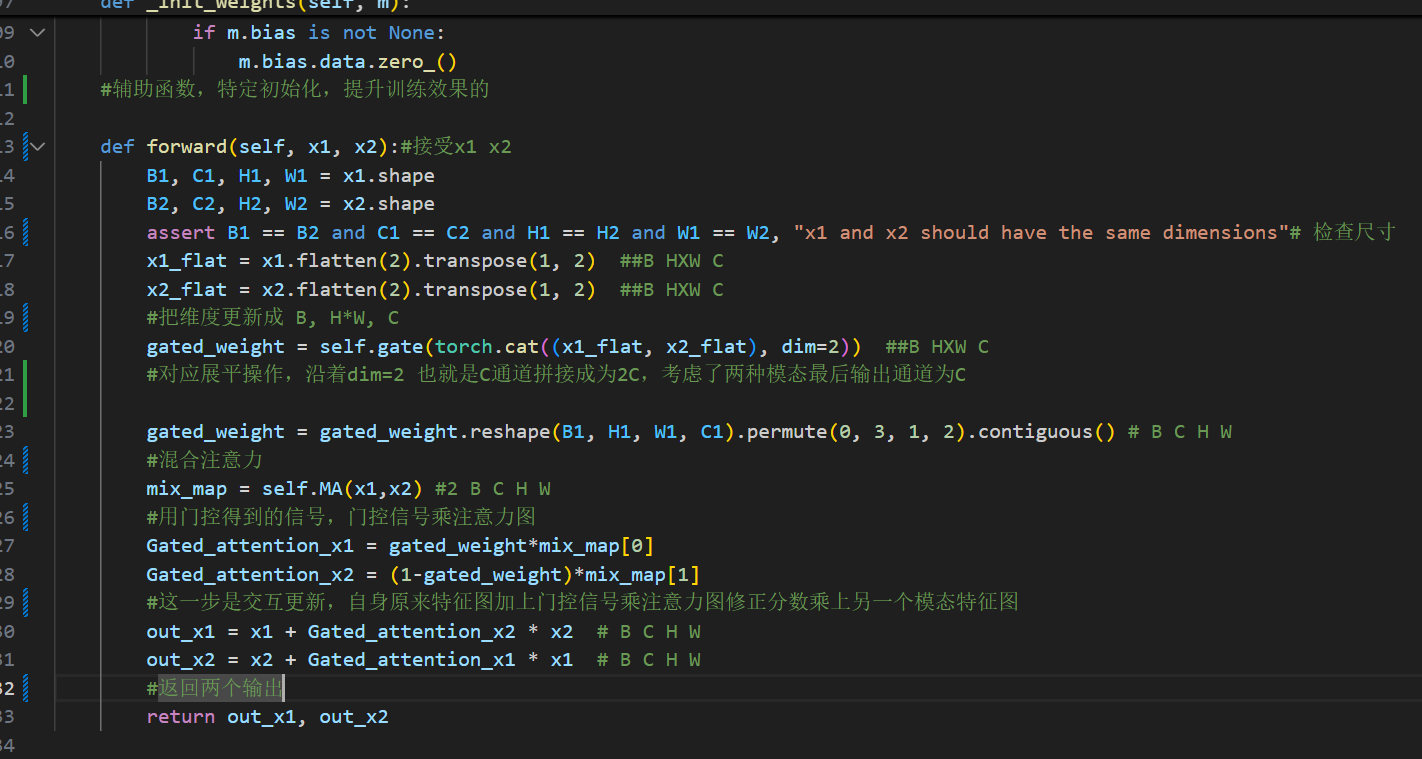The image size is (1422, 759).
Task: Click 'self.gate' in the gated_weight assignment
Action: (x=371, y=347)
